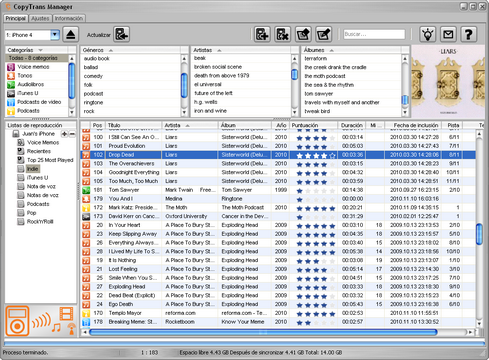Click the Artistas list scrollbar thumb
This screenshot has height=360, width=489.
click(294, 74)
